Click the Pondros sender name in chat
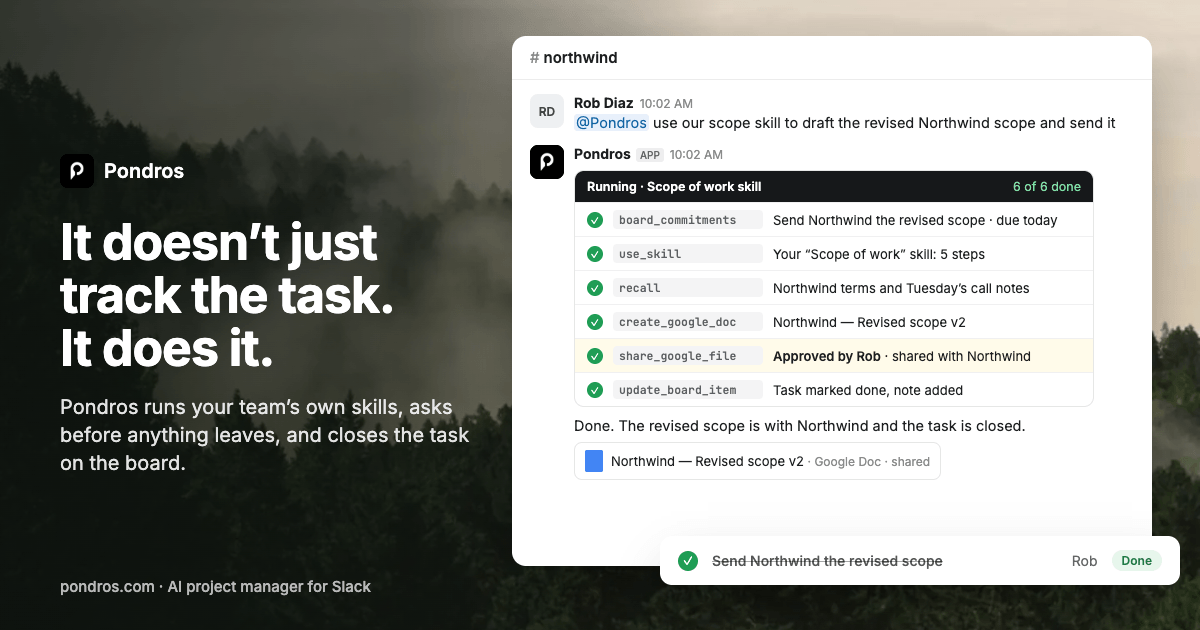1200x630 pixels. click(x=602, y=154)
